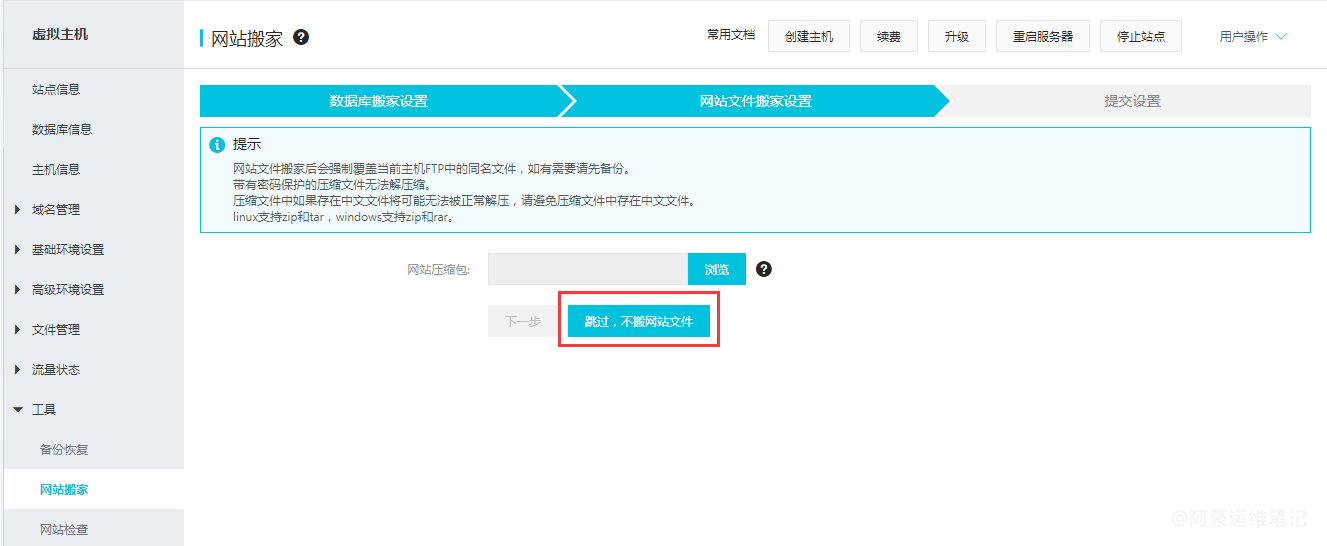Screen dimensions: 1327x546
Task: Click the 网站压缩包 input field
Action: coord(588,269)
